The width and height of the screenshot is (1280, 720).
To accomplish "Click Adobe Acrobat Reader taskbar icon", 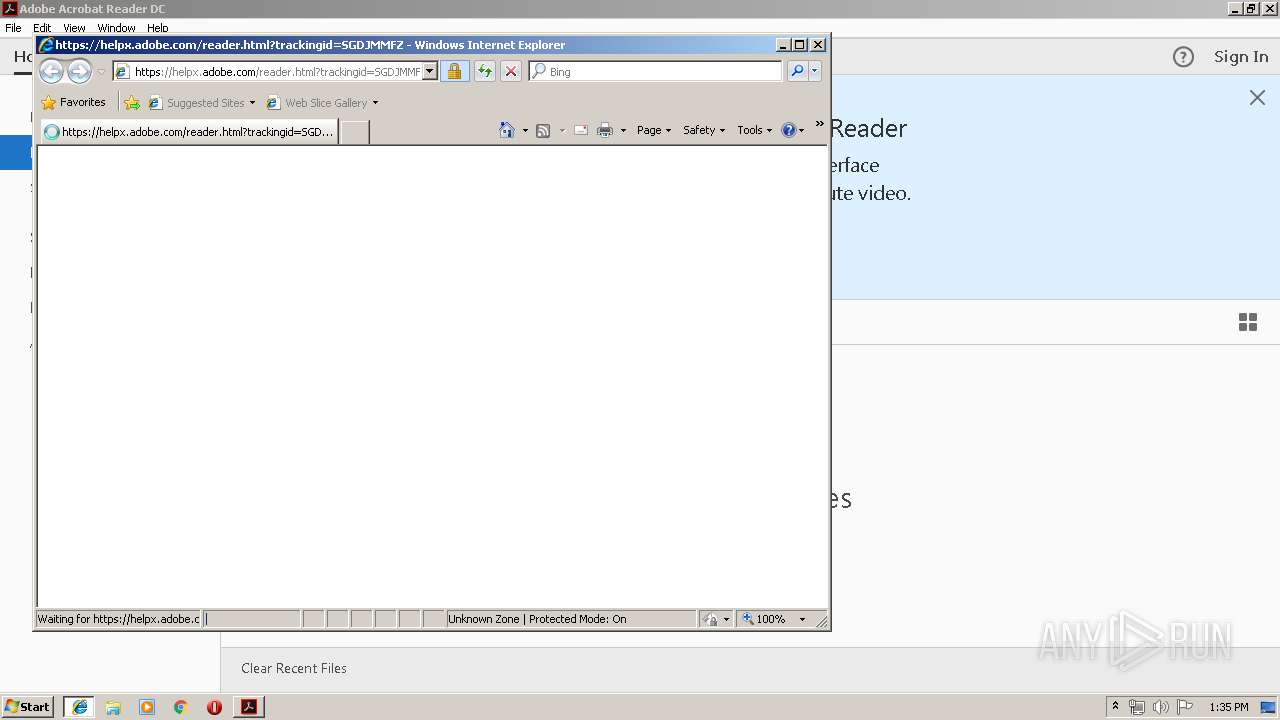I will (248, 707).
